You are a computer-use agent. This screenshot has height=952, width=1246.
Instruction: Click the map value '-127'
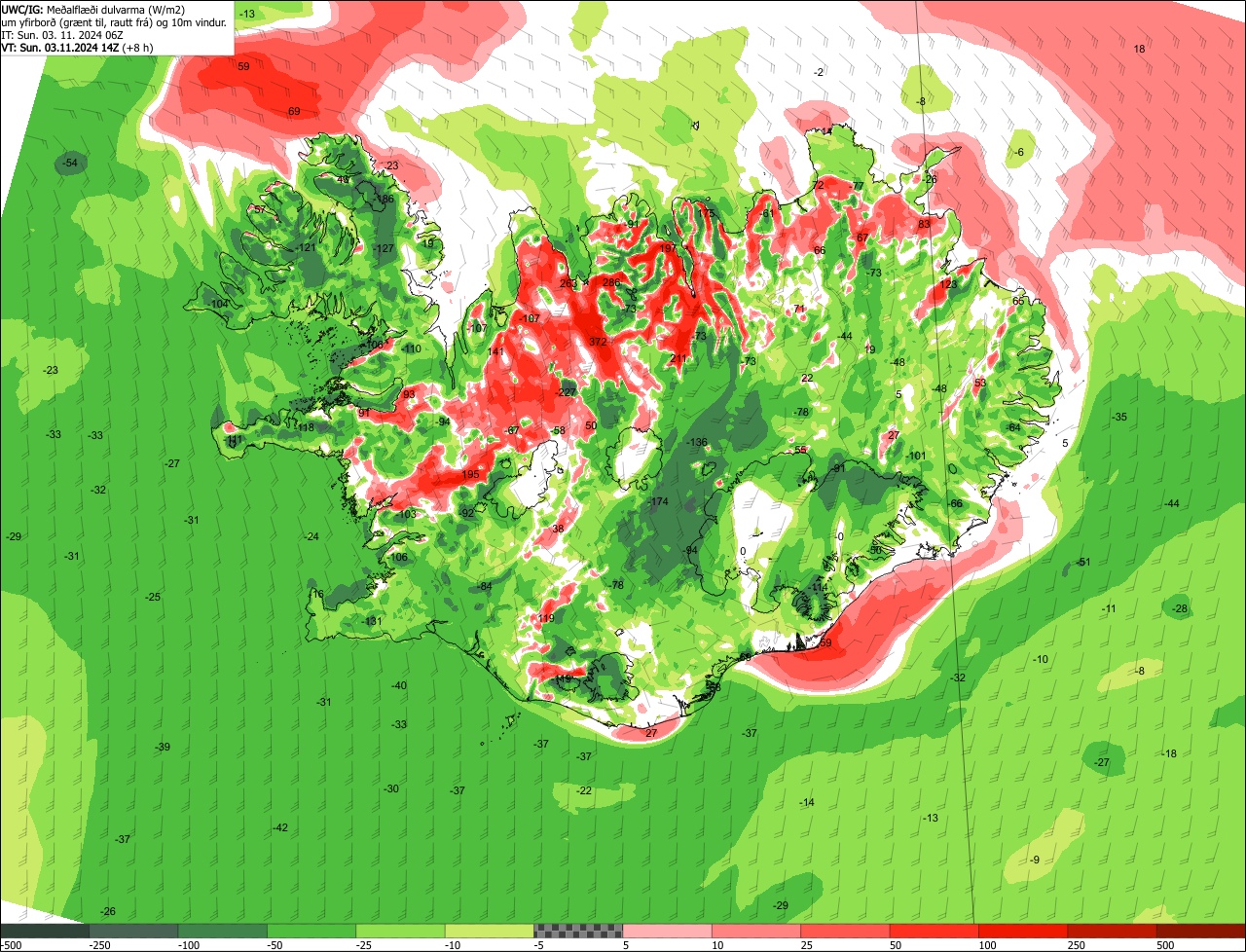[384, 249]
